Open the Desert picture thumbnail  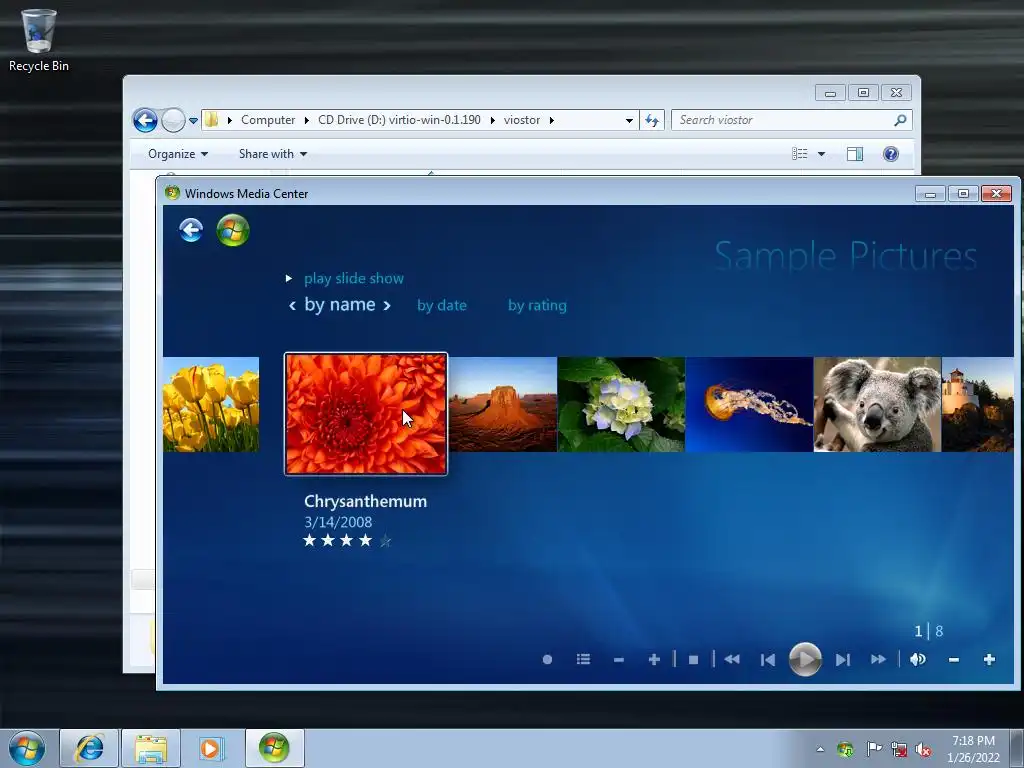[503, 404]
